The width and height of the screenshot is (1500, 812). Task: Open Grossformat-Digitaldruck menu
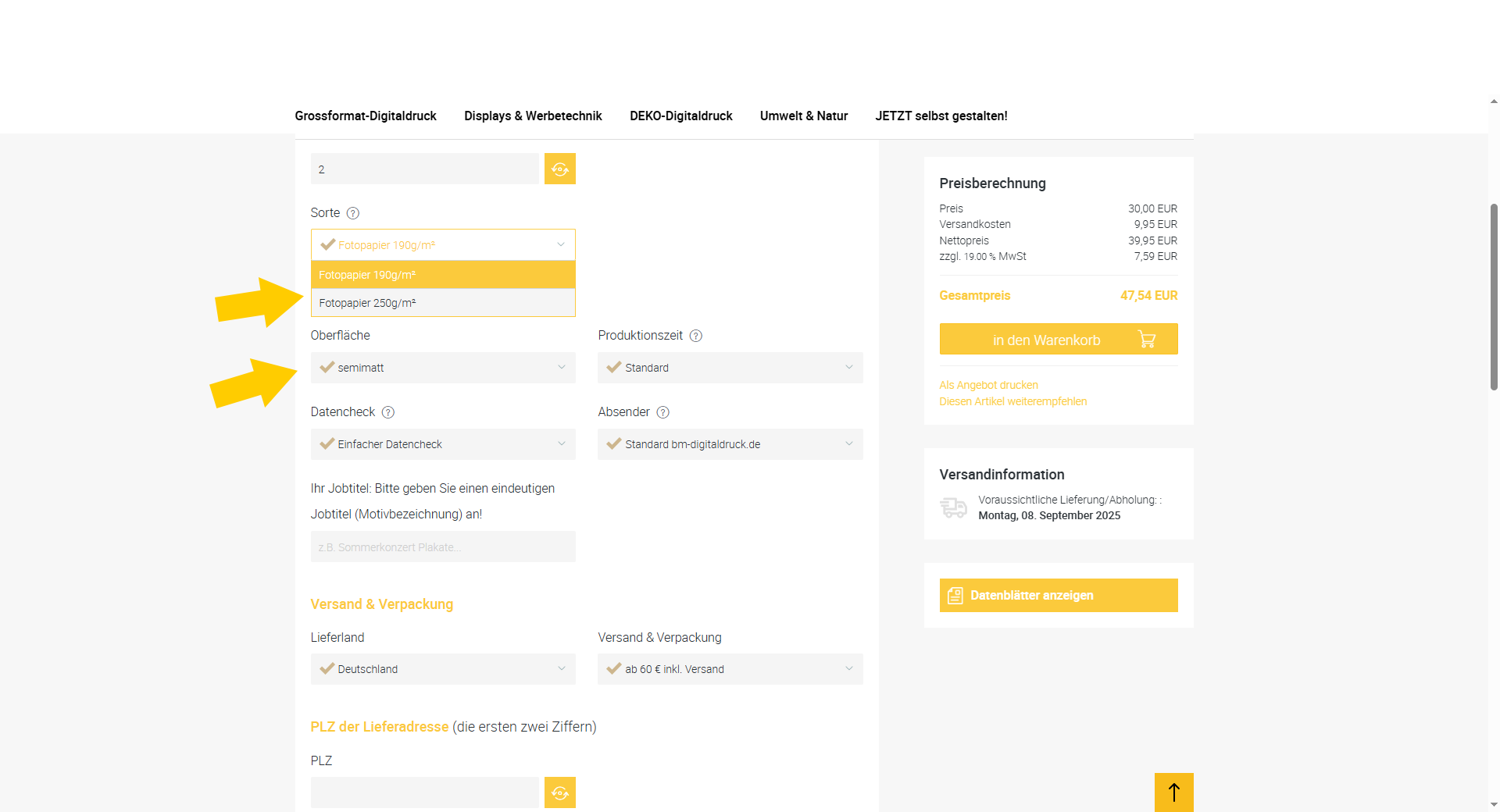click(x=366, y=116)
